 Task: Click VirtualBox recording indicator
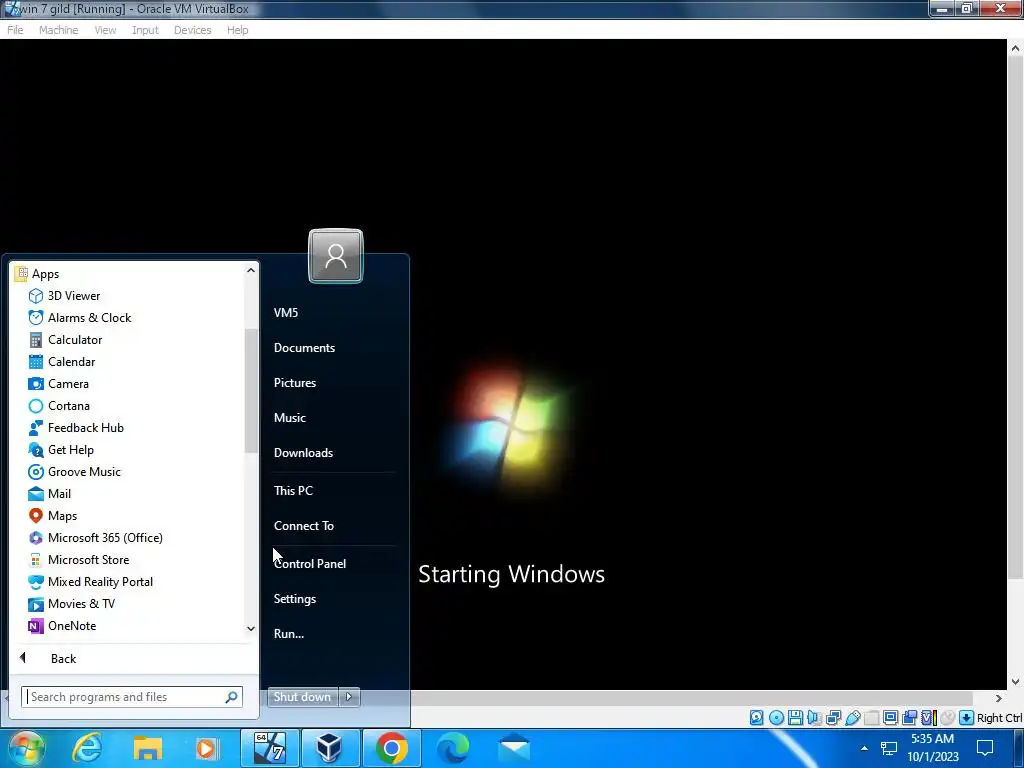tap(909, 718)
